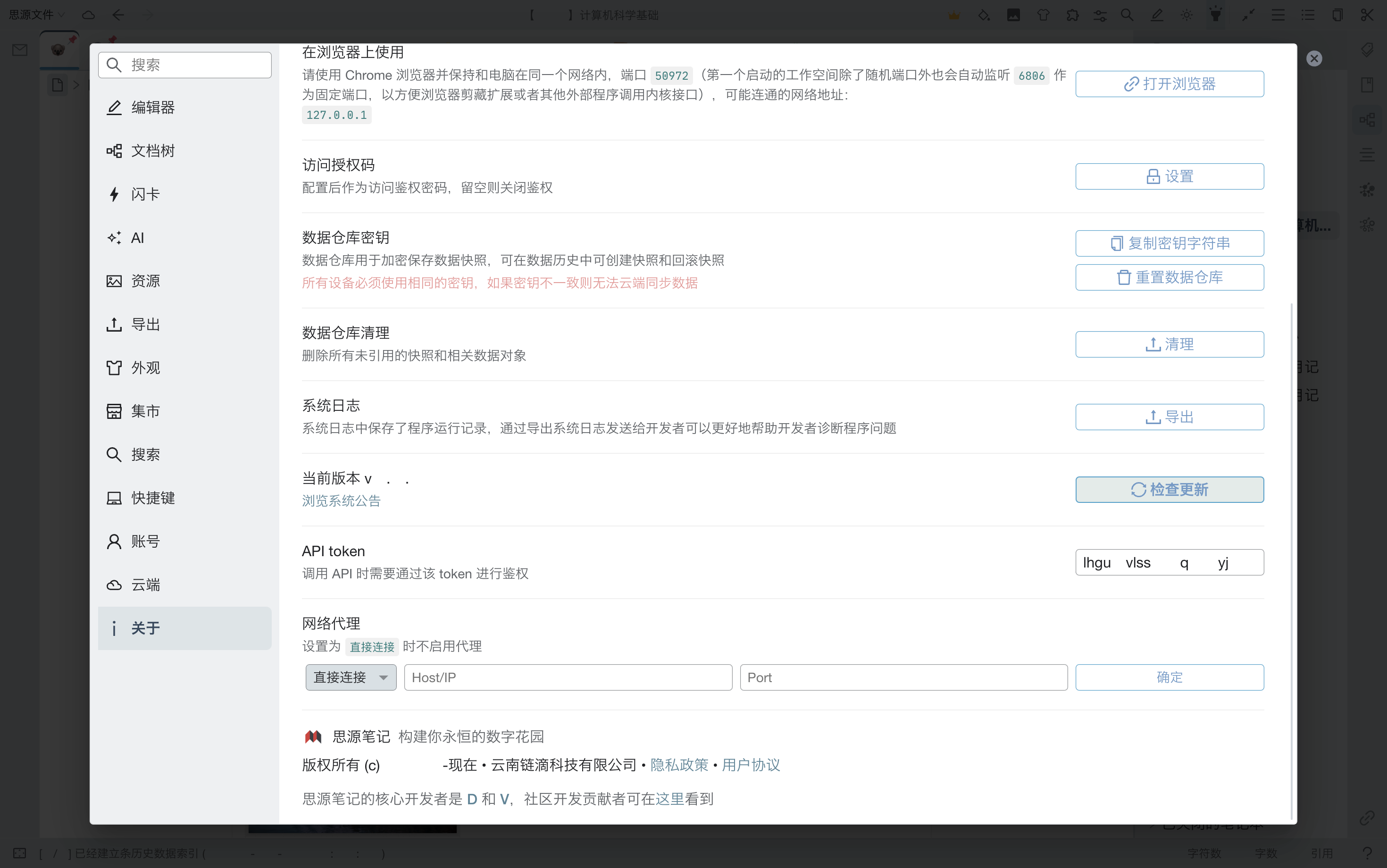Click the 检查更新 update check button
The image size is (1387, 868).
pyautogui.click(x=1170, y=489)
